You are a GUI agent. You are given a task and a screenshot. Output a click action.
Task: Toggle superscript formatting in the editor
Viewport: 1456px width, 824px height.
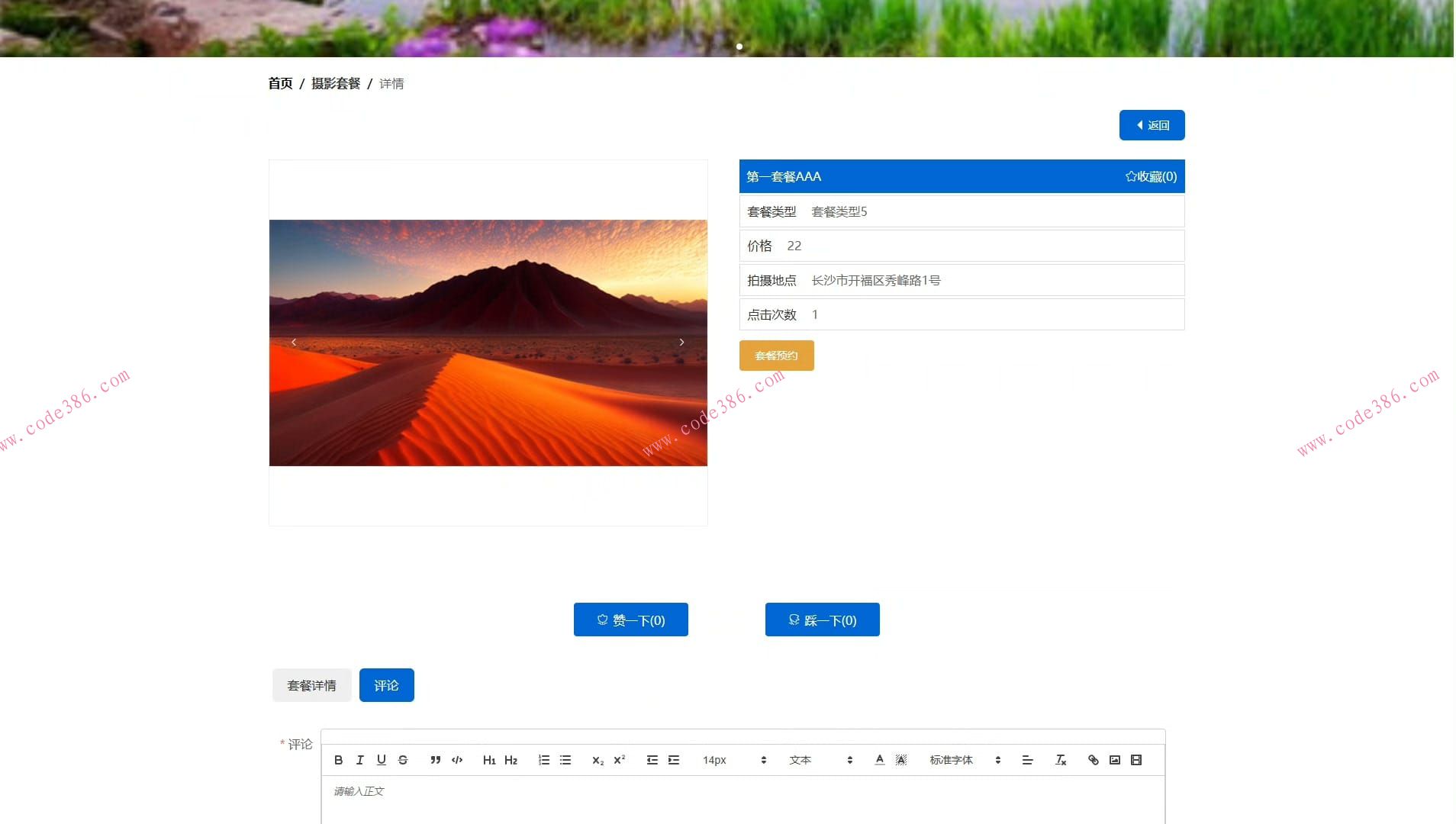click(x=618, y=759)
